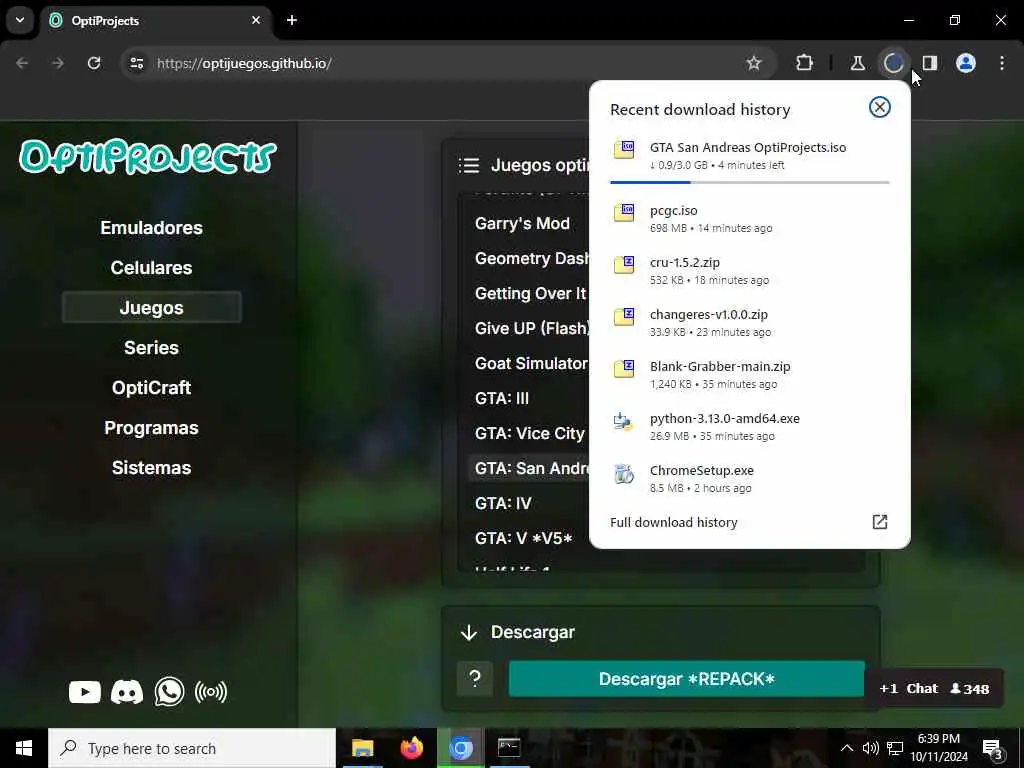Open the Programas section

(152, 428)
